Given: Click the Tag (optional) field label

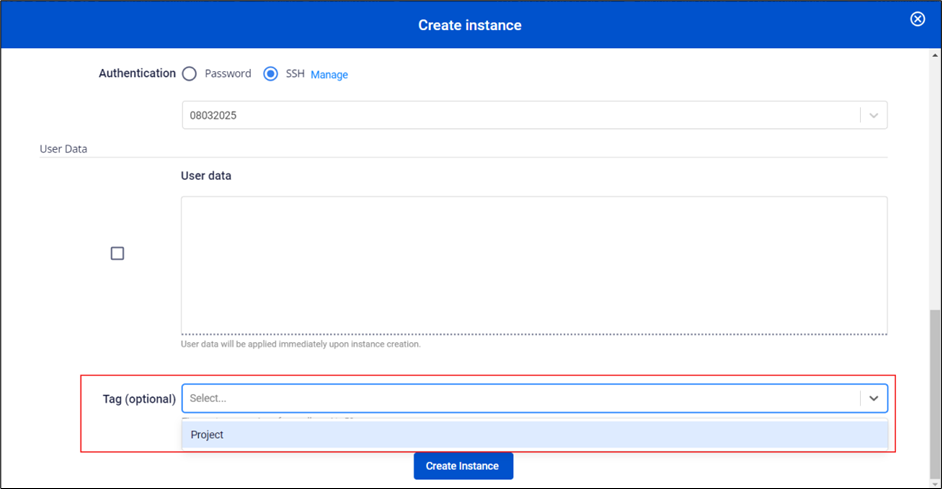Looking at the screenshot, I should click(x=139, y=399).
